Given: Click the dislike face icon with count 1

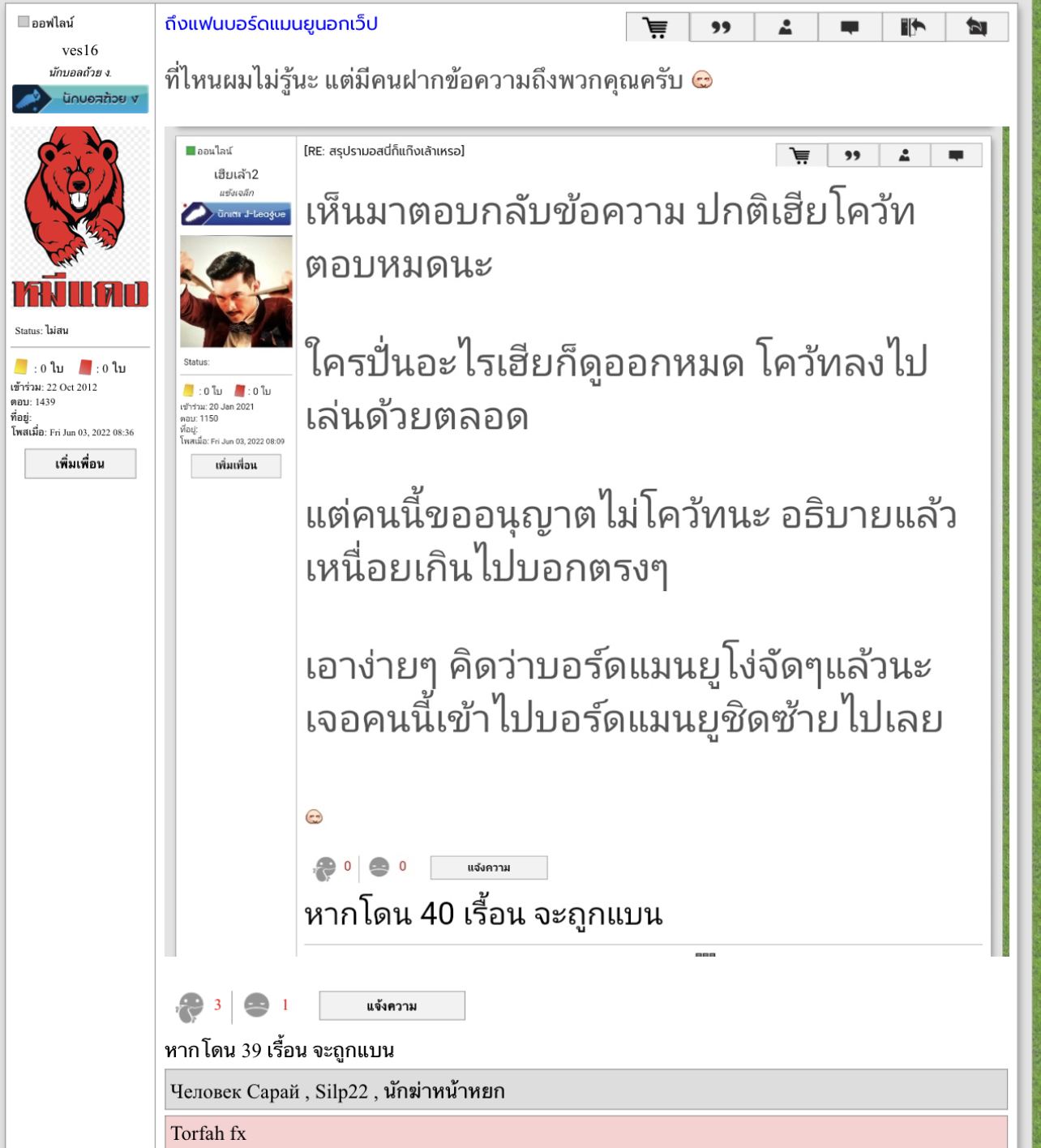Looking at the screenshot, I should point(256,1005).
